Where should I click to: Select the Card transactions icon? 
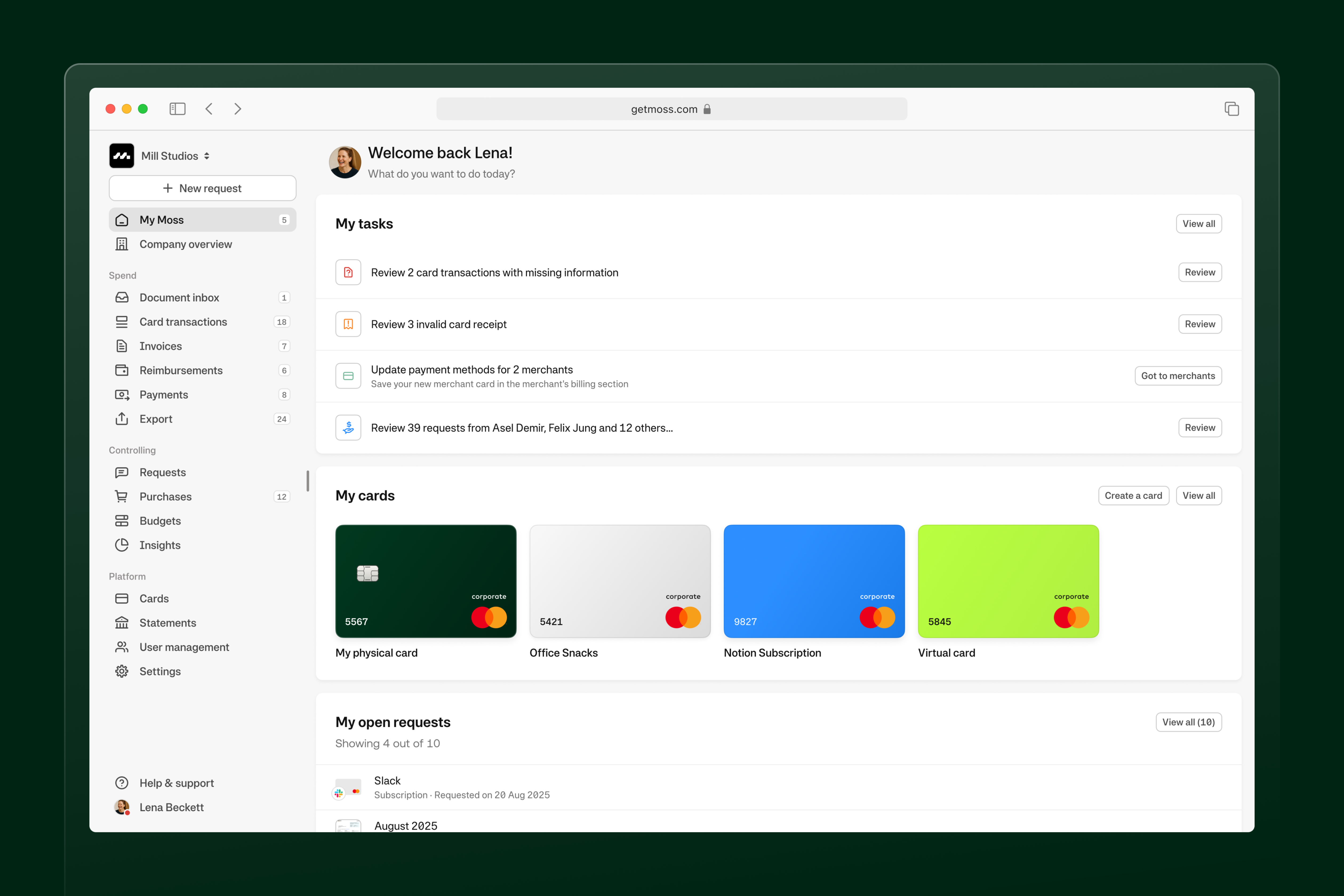pos(122,322)
